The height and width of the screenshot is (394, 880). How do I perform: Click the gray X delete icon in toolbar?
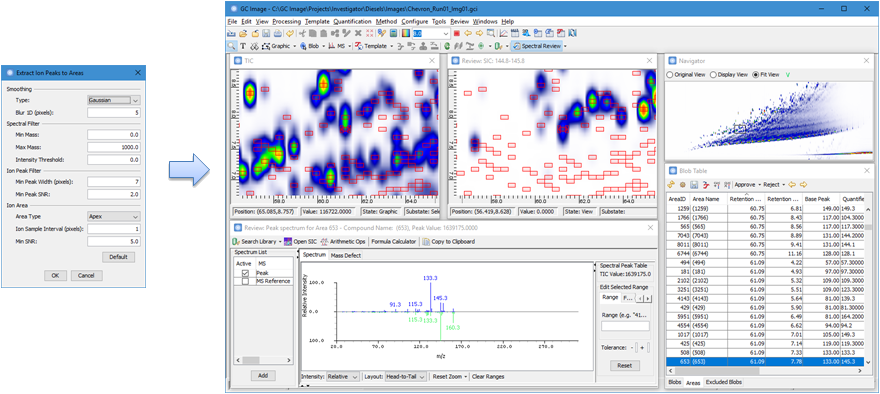tap(358, 34)
